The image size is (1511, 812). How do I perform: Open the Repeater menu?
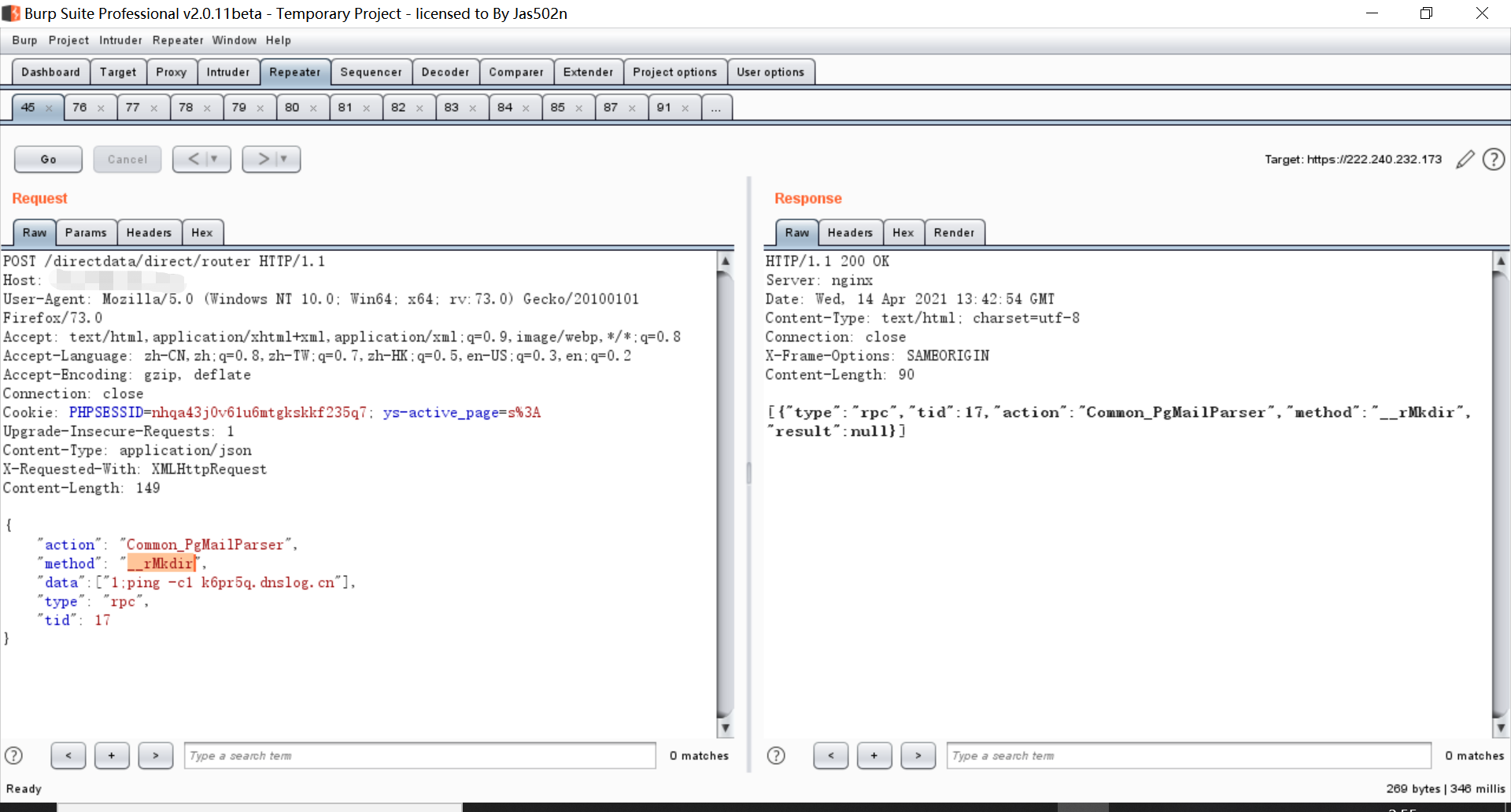[178, 40]
